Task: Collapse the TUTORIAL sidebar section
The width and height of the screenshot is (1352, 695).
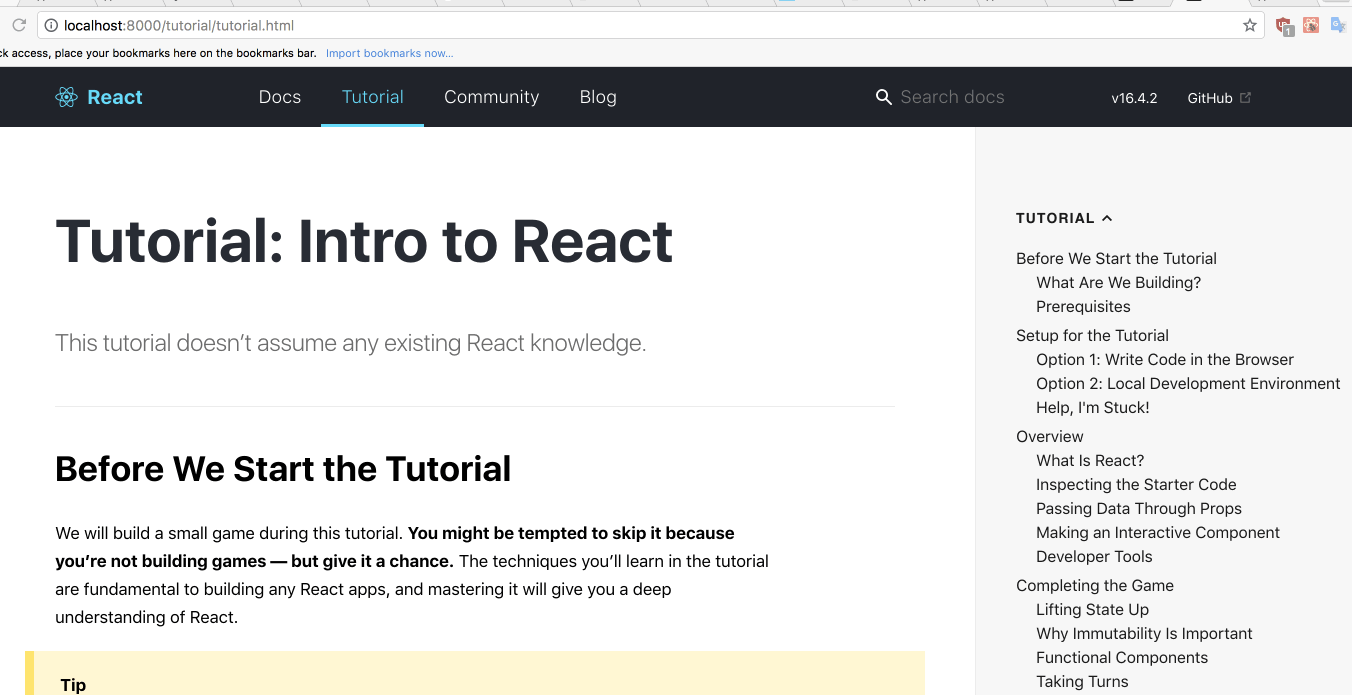Action: coord(1064,218)
